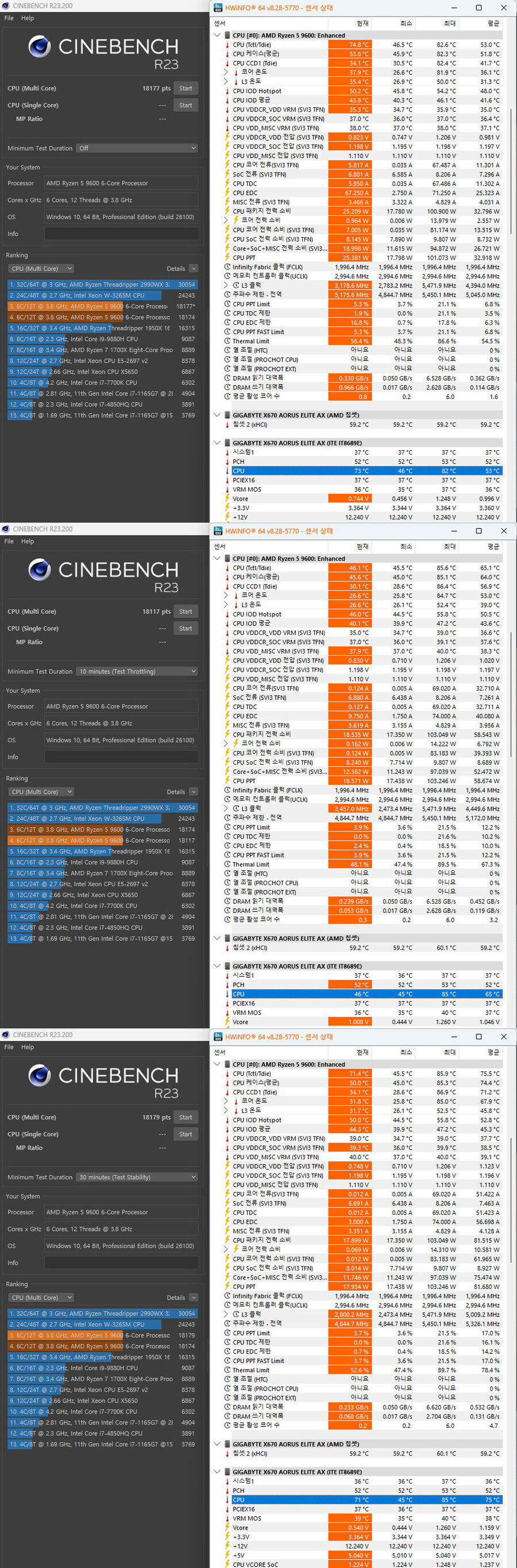Click the thermometer icon on PCH row below 시스템1 at 36 °C
The width and height of the screenshot is (517, 1568).
click(227, 1490)
